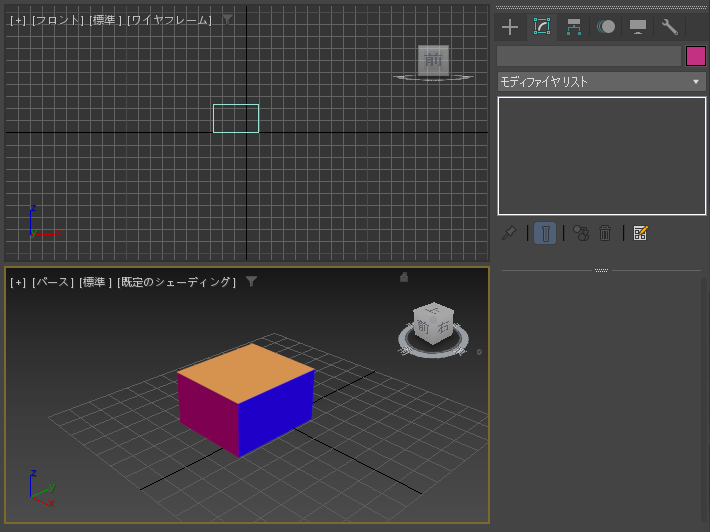The height and width of the screenshot is (532, 710).
Task: Click the 前 face of perspective ViewCube
Action: tap(423, 327)
